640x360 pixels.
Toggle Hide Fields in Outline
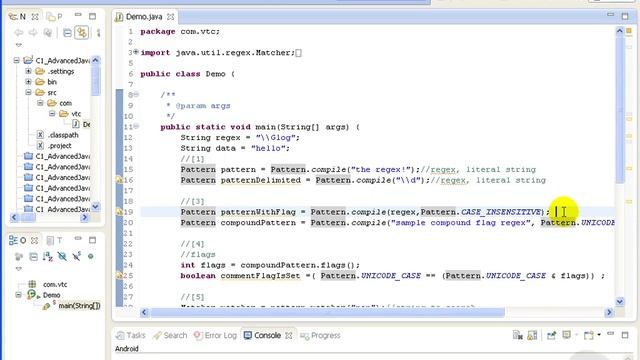point(62,256)
